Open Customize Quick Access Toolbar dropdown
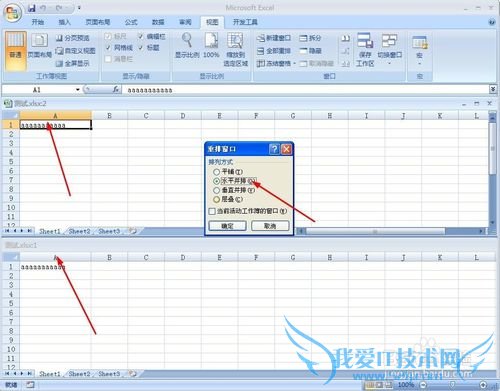Viewport: 500px width, 391px height. point(79,8)
